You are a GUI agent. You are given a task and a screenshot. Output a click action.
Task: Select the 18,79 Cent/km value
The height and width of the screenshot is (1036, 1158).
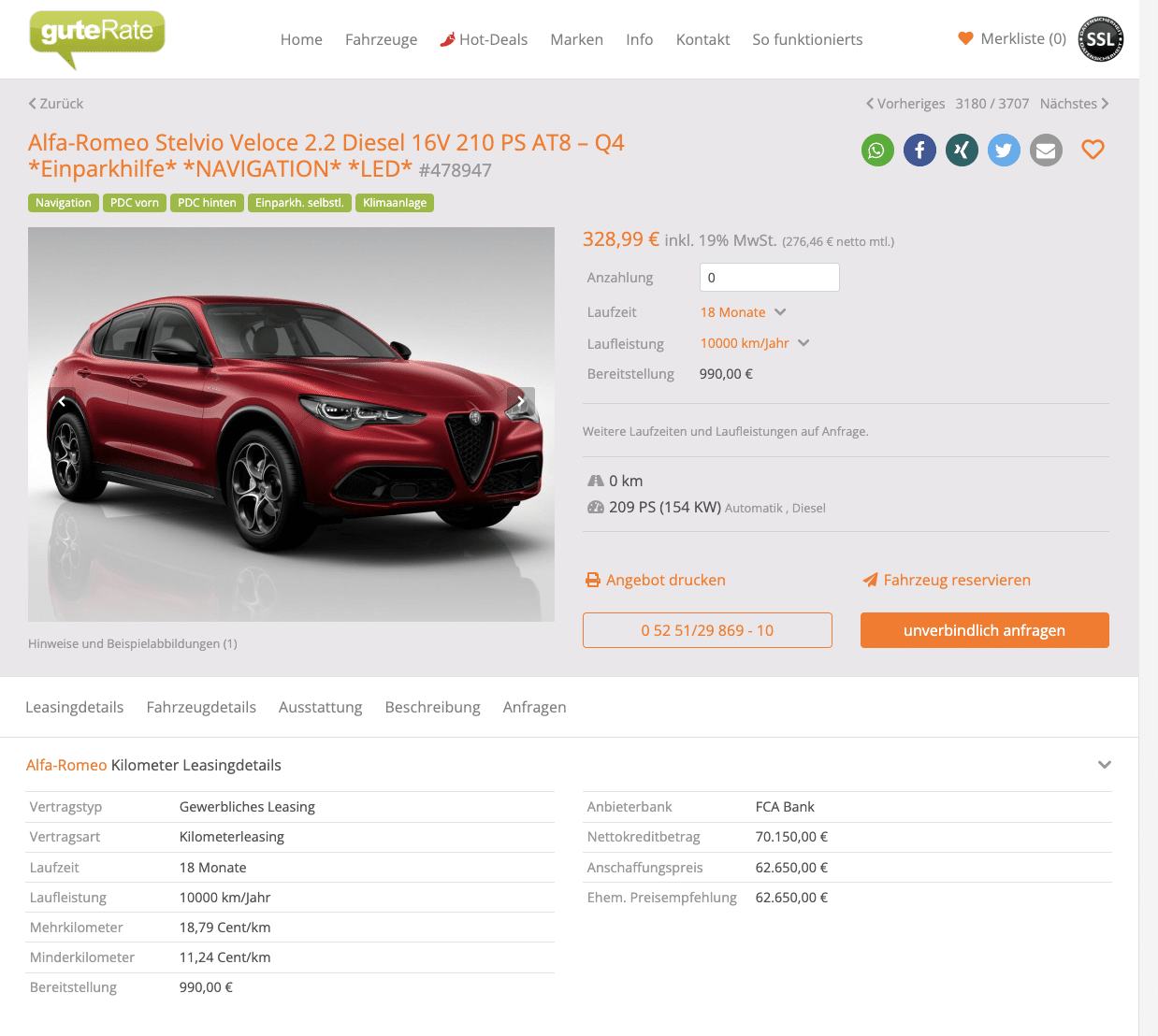tap(225, 928)
